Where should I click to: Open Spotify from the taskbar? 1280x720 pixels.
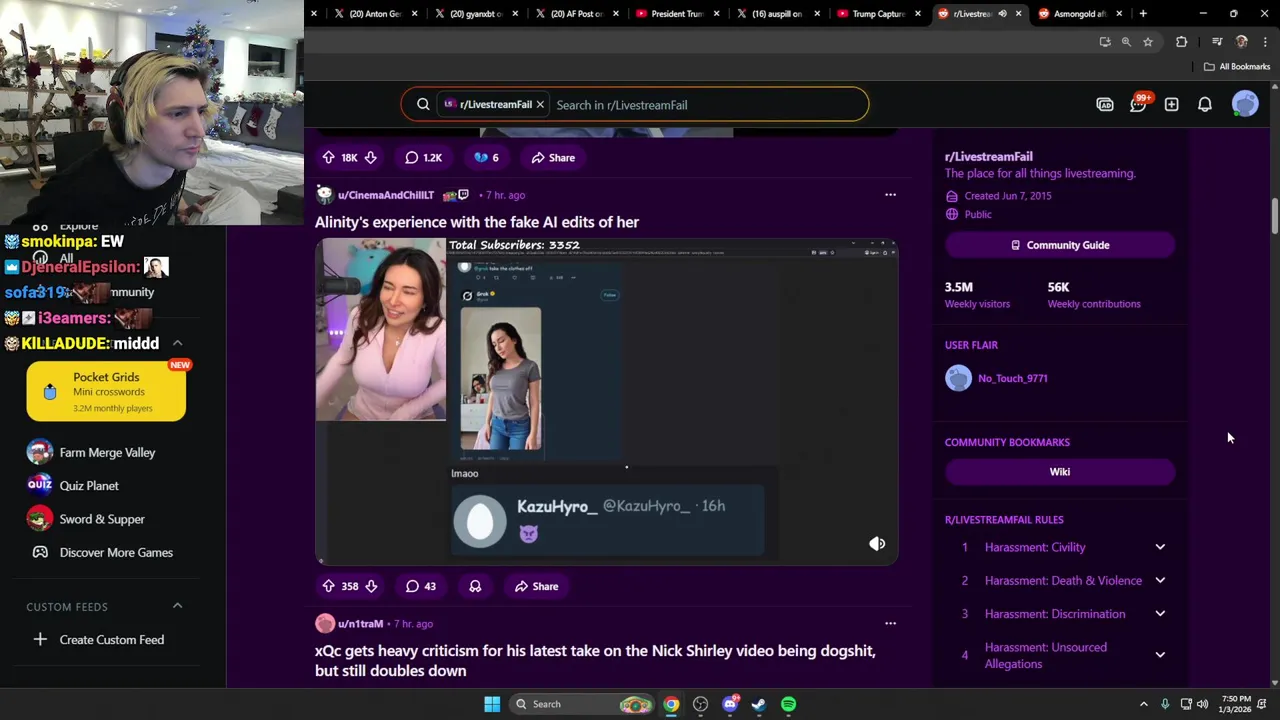click(x=789, y=704)
